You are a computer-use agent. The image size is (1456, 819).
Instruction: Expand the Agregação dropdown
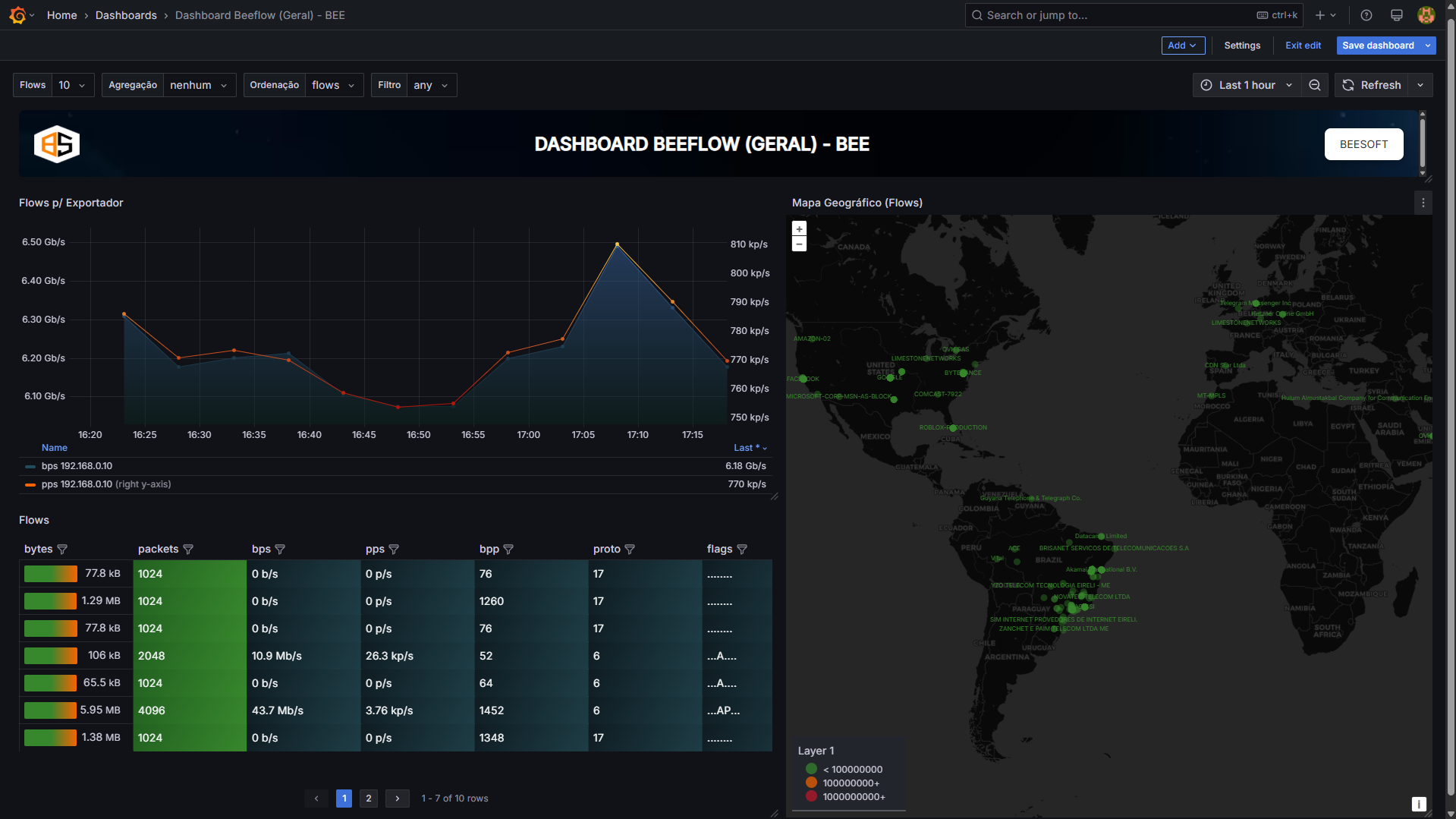[x=199, y=85]
